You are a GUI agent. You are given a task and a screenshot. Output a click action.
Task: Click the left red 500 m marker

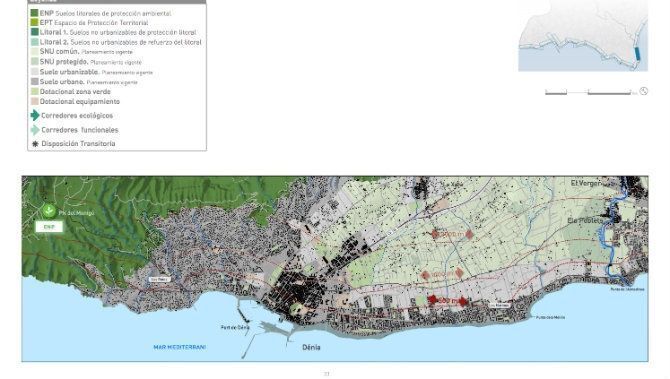pos(432,300)
